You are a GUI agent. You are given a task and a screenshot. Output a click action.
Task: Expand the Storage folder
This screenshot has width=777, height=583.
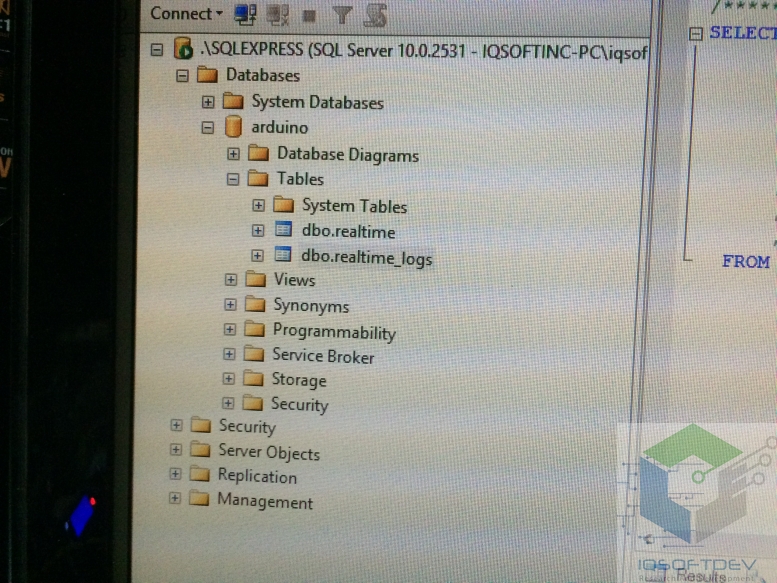point(228,379)
